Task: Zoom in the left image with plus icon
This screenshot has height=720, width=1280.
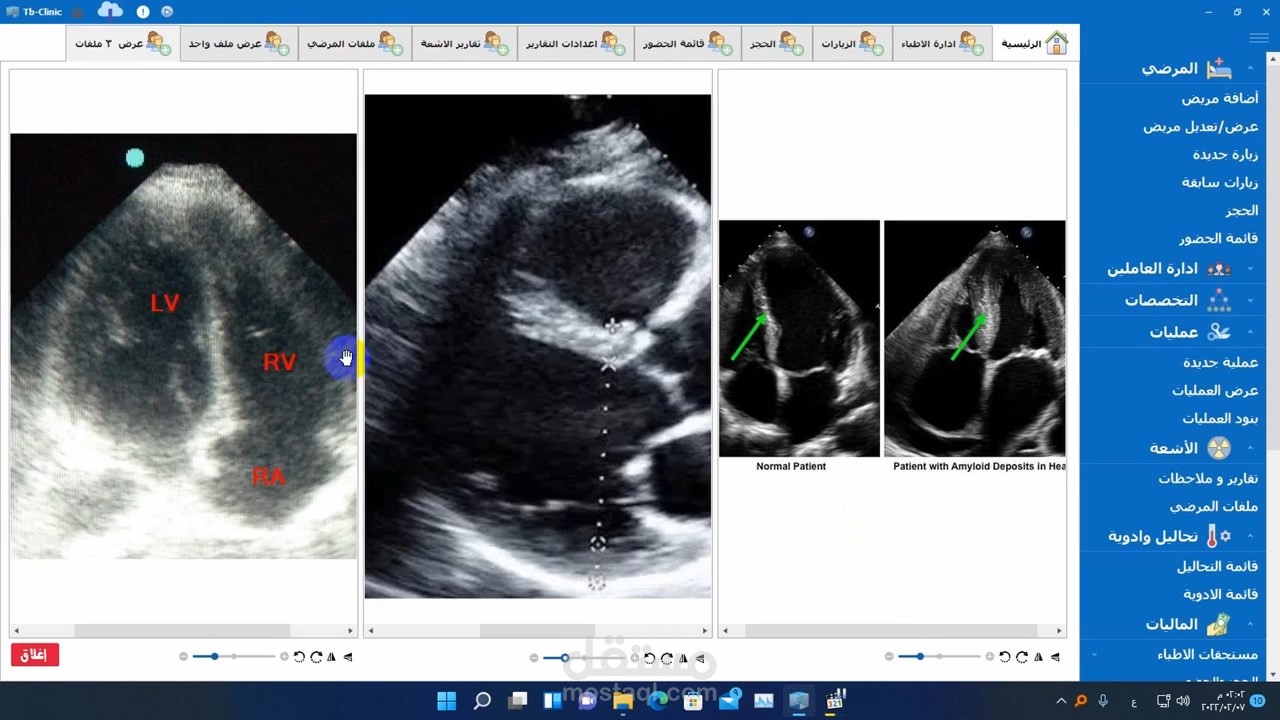Action: (x=284, y=657)
